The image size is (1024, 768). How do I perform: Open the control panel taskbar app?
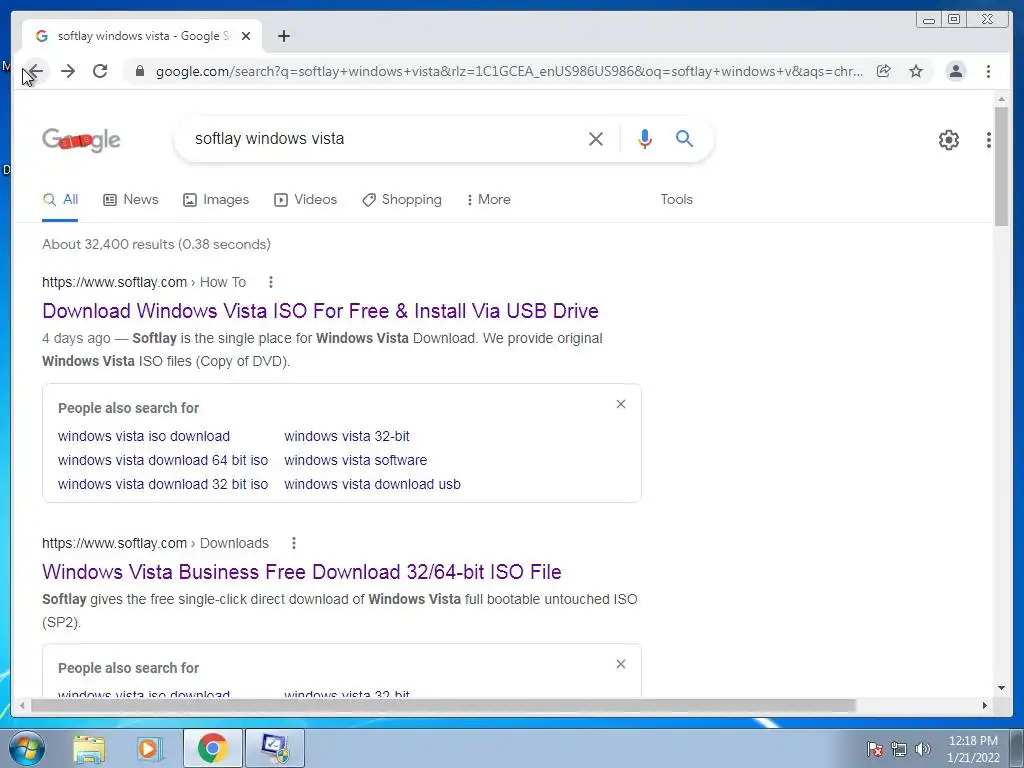tap(274, 748)
